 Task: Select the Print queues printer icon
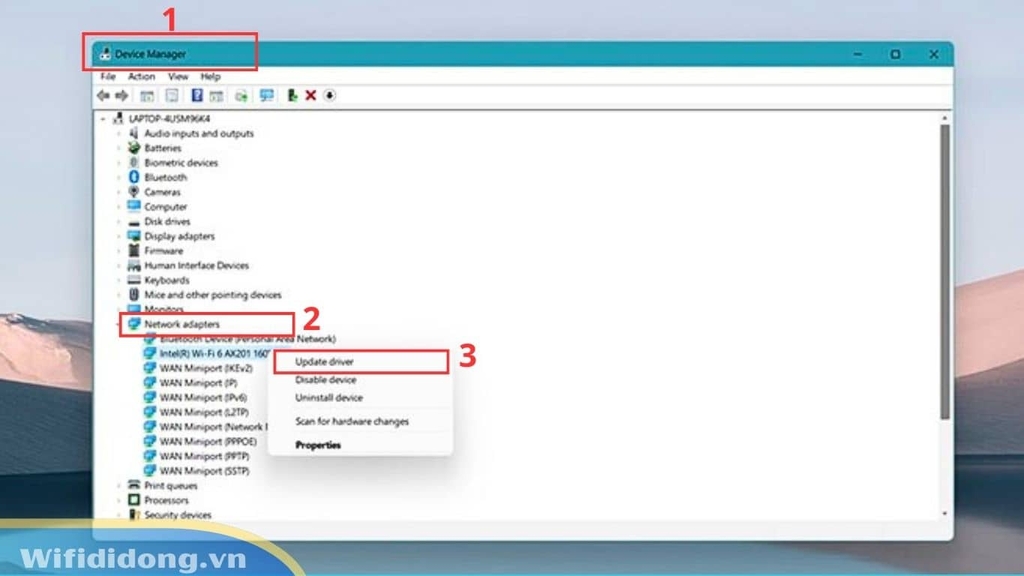(134, 485)
